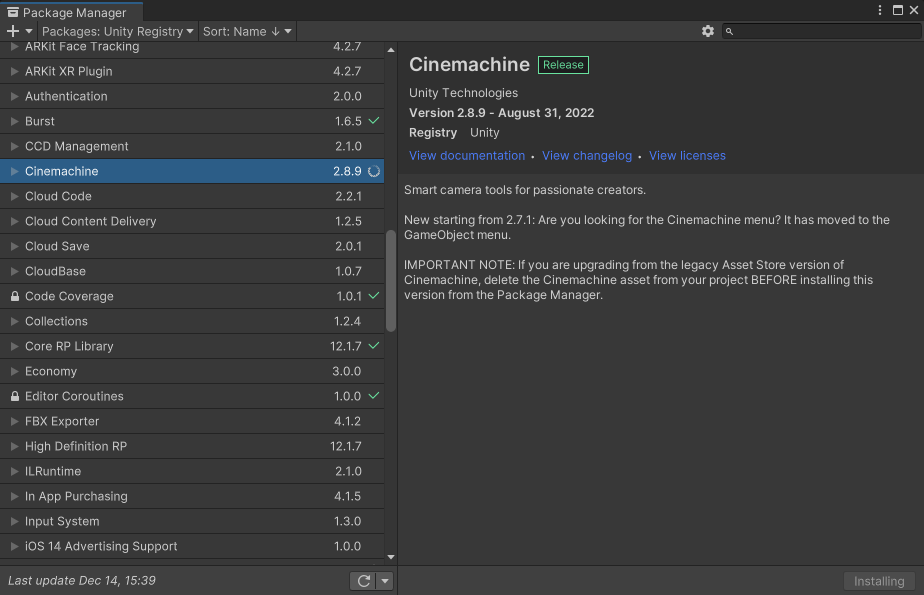The image size is (924, 595).
Task: Click the lock icon beside Code Coverage
Action: [x=14, y=297]
